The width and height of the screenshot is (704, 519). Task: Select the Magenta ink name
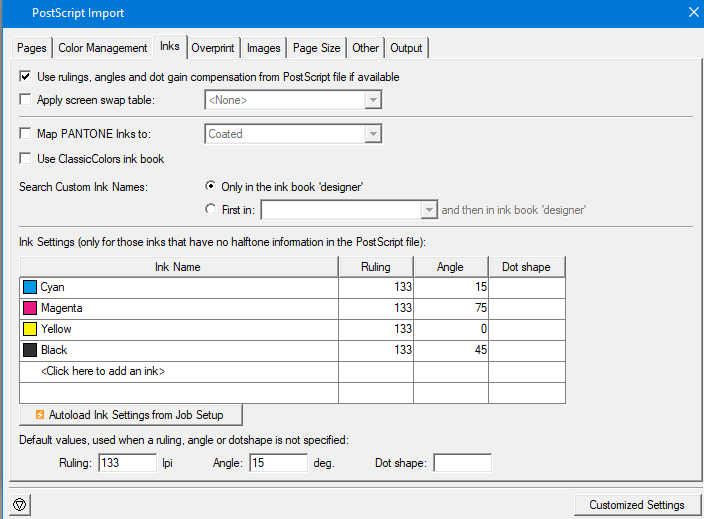62,308
